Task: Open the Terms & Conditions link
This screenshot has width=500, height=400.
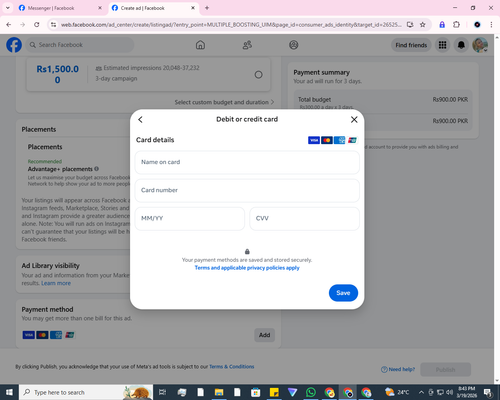Action: 232,367
